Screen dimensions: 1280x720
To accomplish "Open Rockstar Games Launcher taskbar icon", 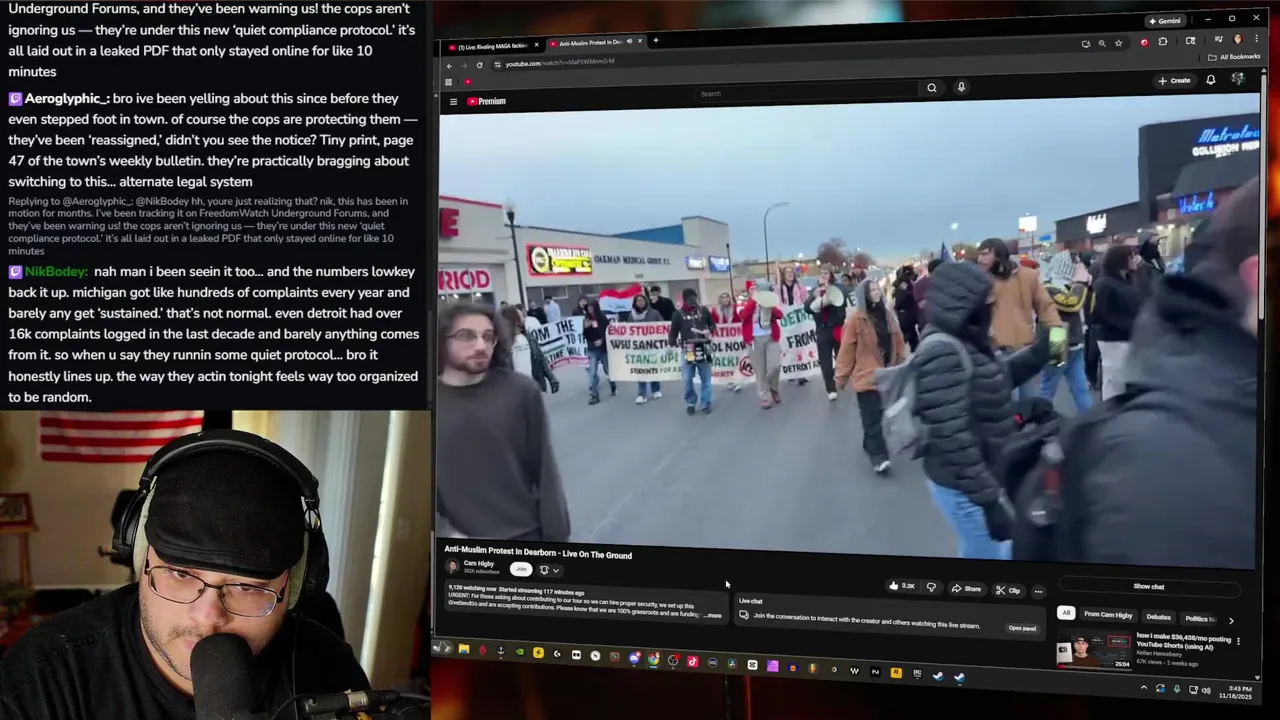I will tap(896, 673).
